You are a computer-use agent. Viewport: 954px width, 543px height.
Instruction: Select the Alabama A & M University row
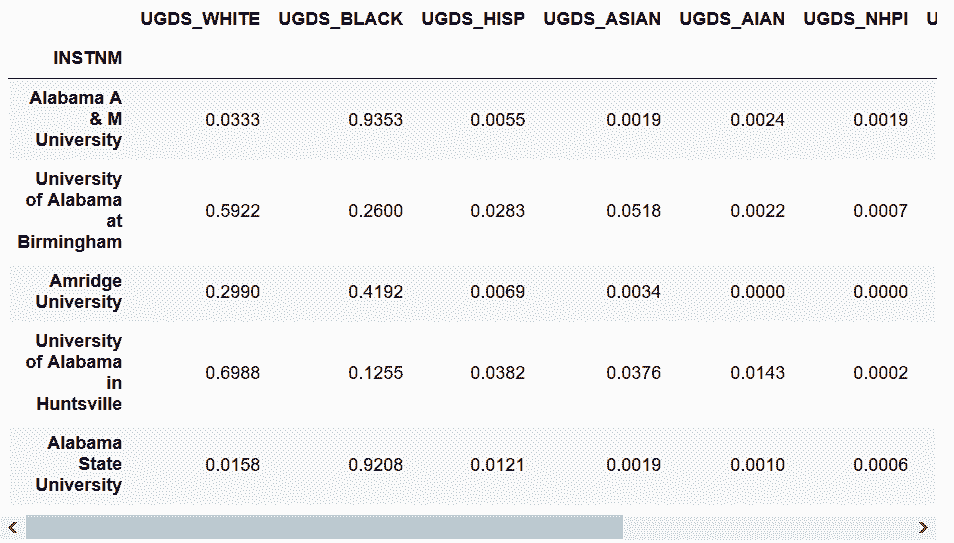click(76, 119)
